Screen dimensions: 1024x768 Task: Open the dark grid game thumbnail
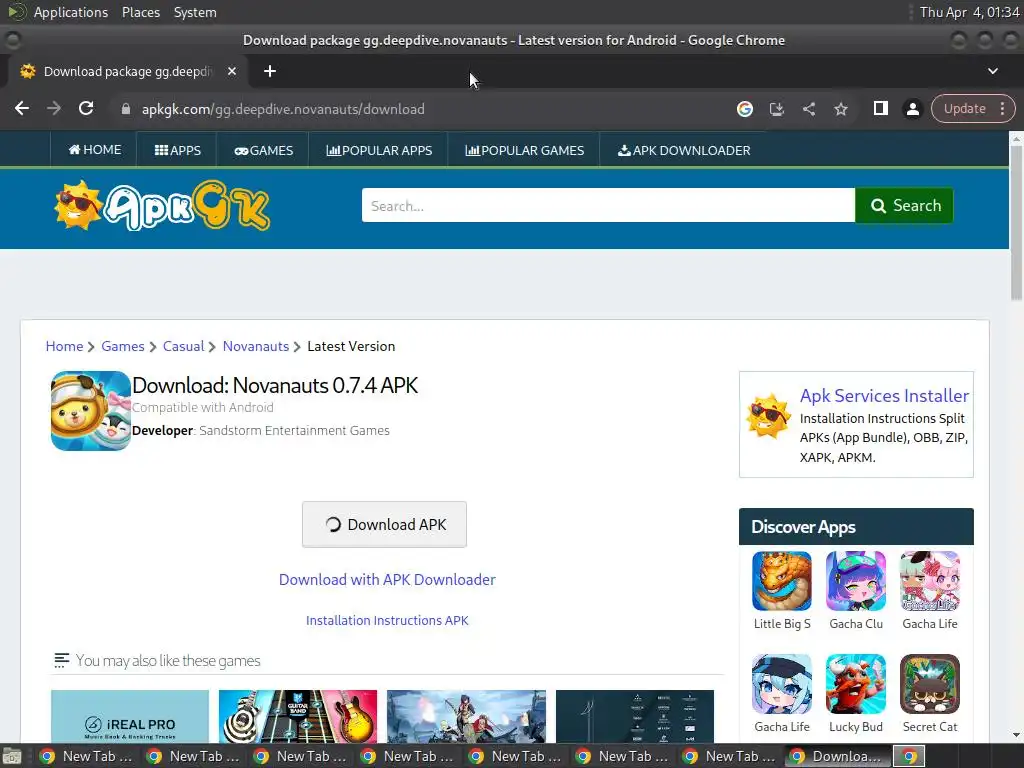coord(635,716)
